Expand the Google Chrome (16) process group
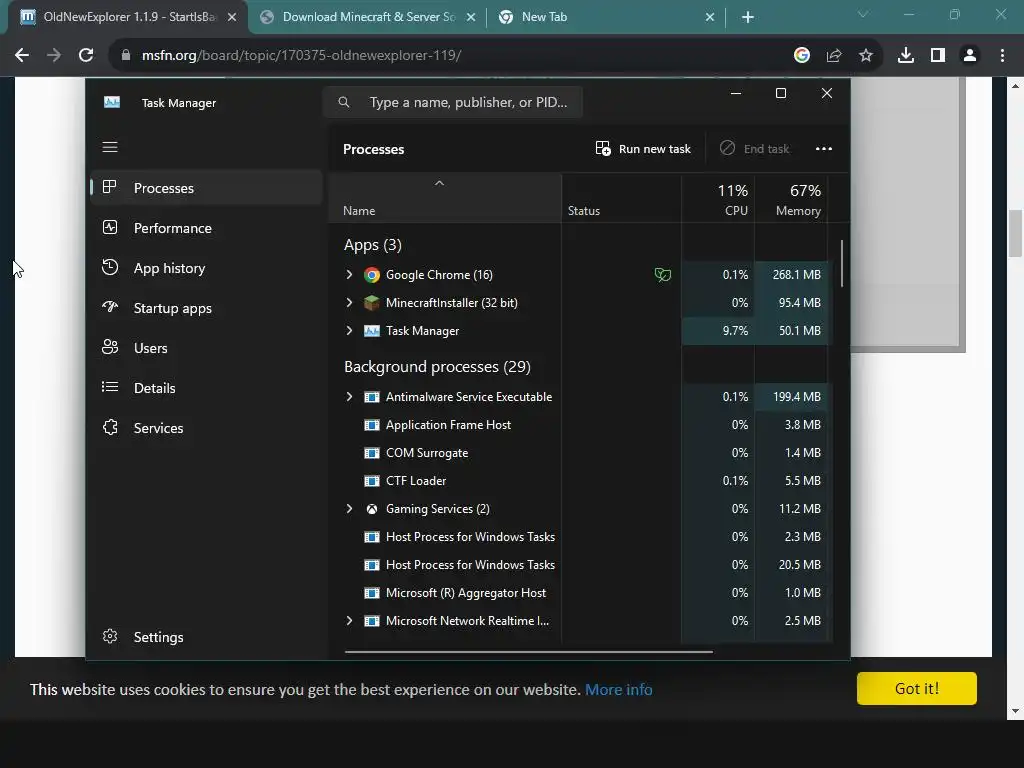 pos(349,275)
